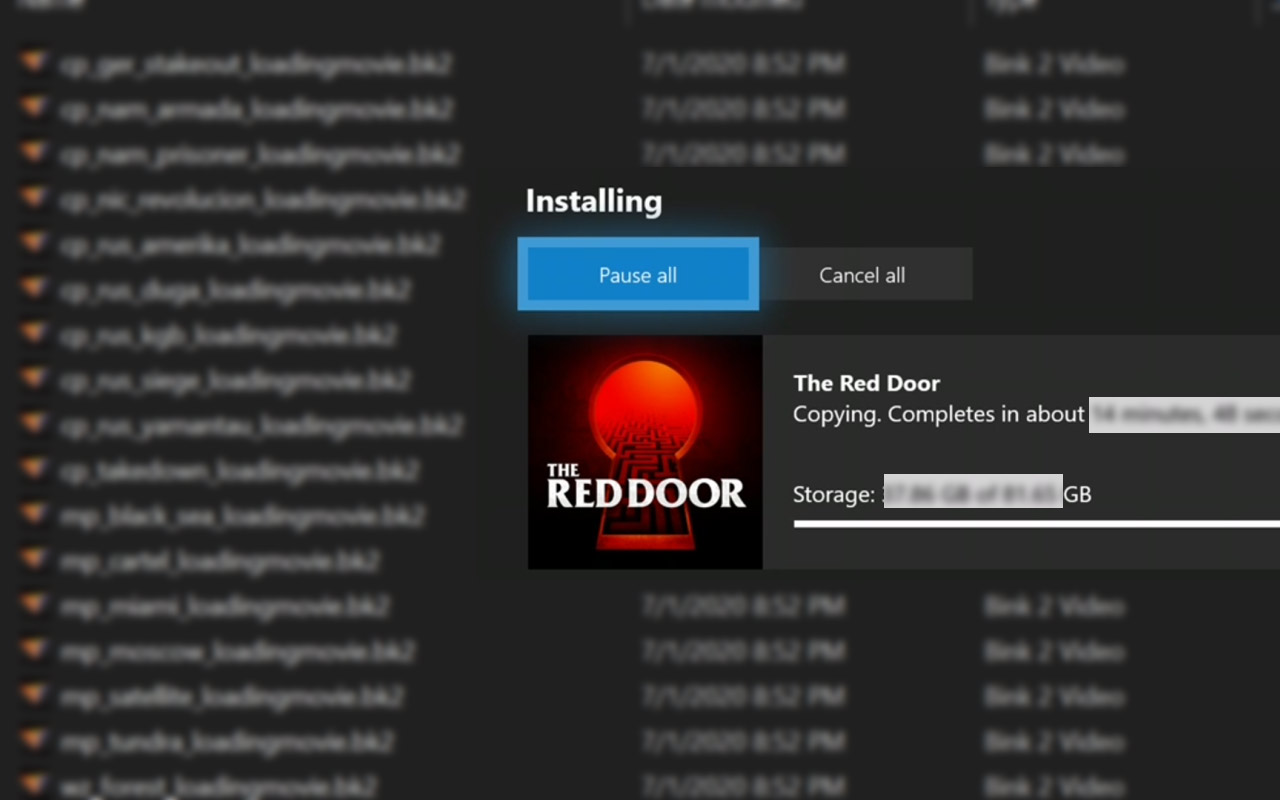Open The Red Door game cover thumbnail
The image size is (1280, 800).
click(x=645, y=452)
